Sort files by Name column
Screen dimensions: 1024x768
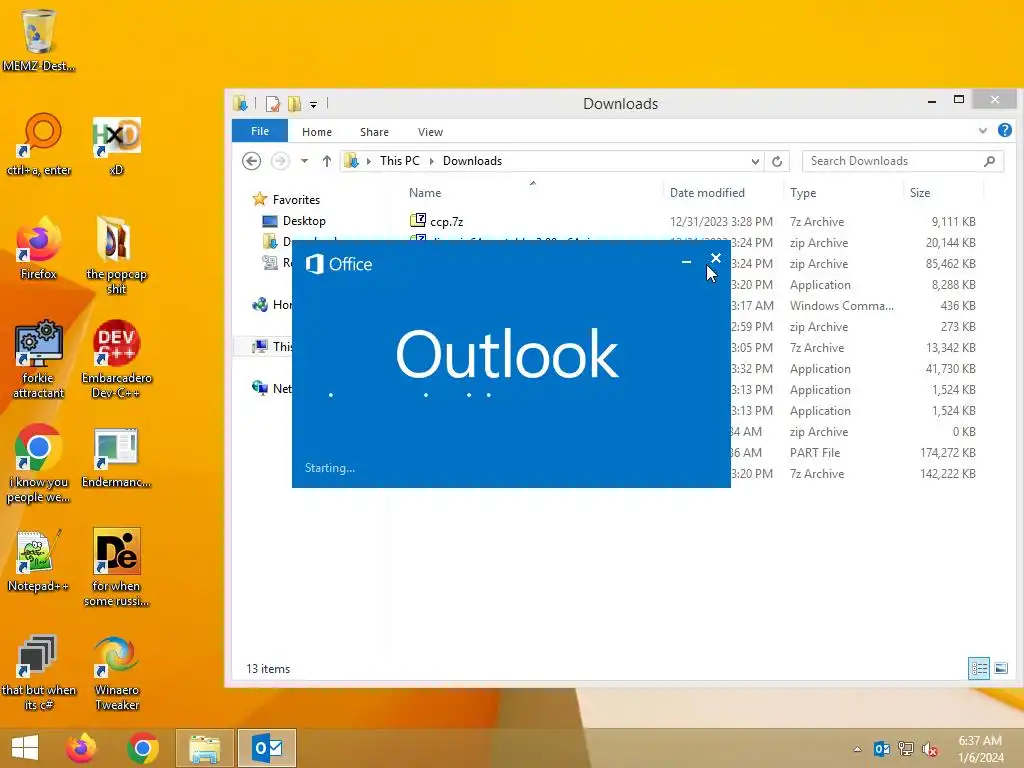425,193
